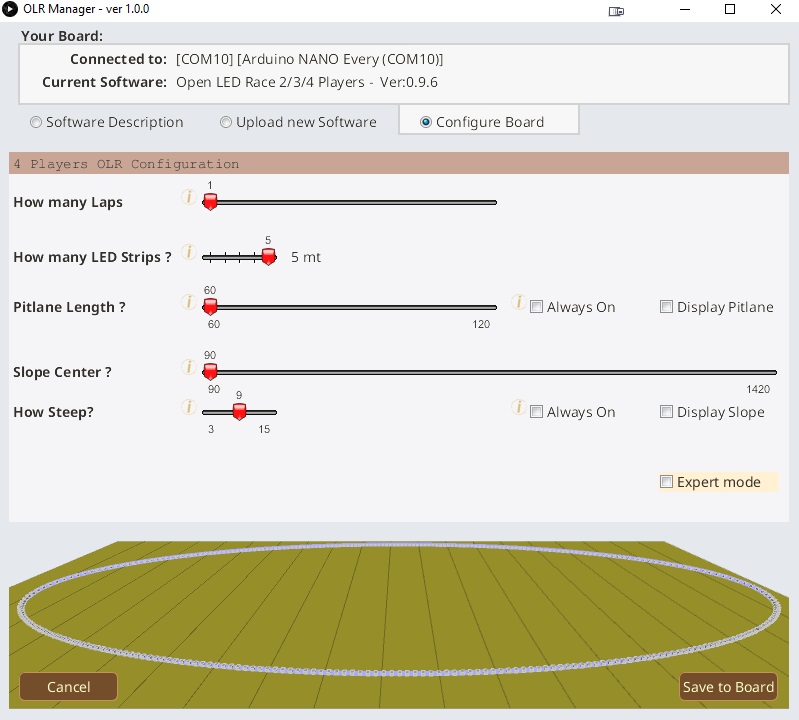Click the 3D LED track ring preview
The image size is (799, 720).
[399, 609]
